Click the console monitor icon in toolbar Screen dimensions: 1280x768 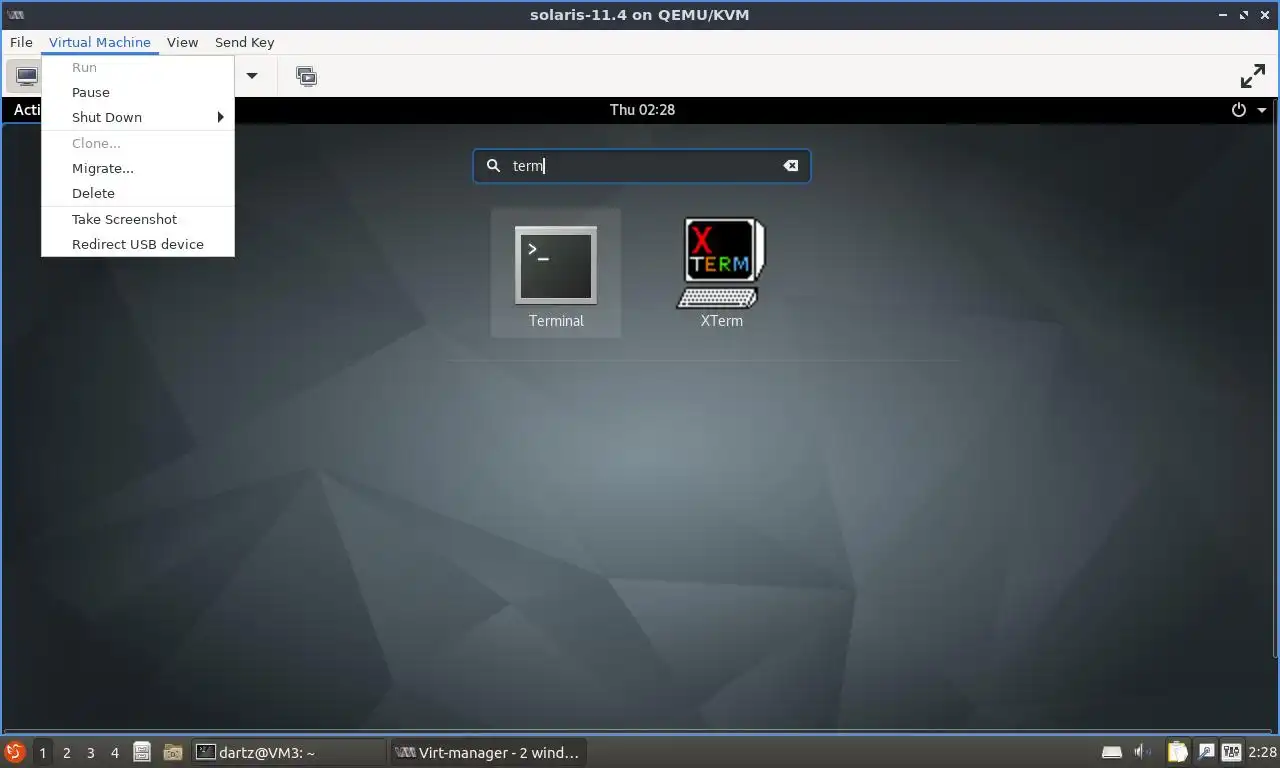pyautogui.click(x=26, y=76)
